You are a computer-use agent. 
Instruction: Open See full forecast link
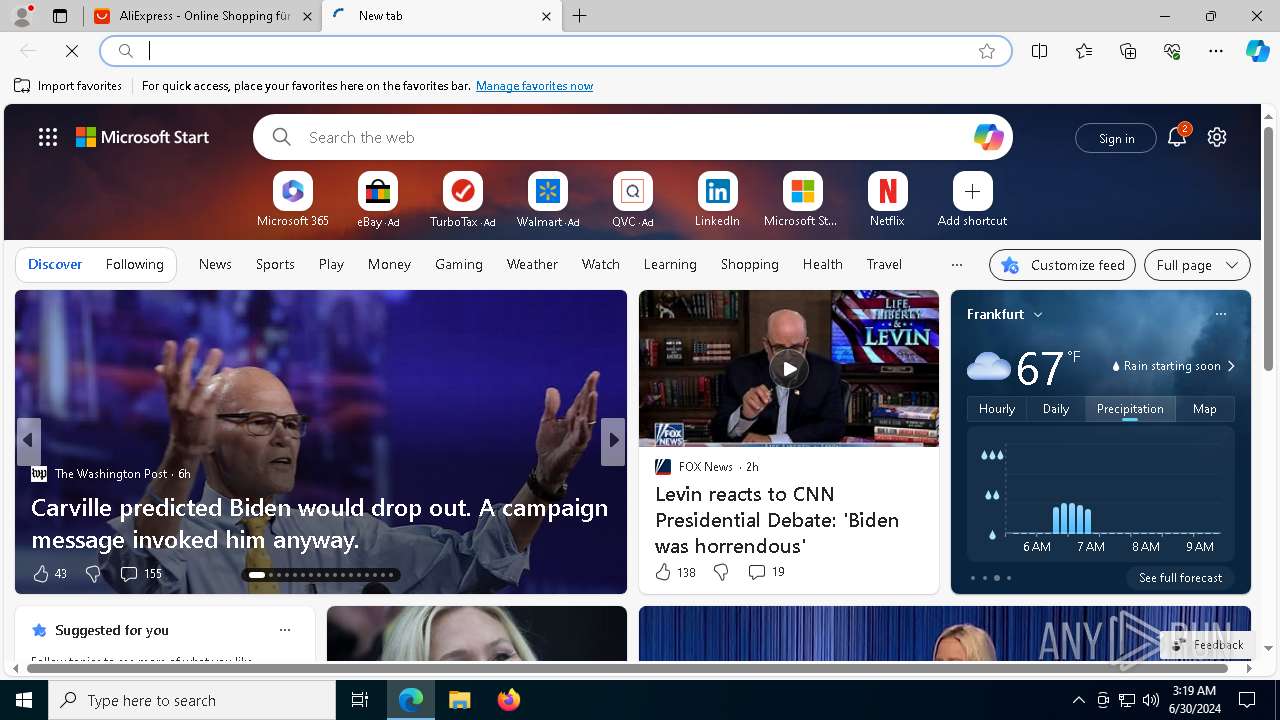(1180, 578)
